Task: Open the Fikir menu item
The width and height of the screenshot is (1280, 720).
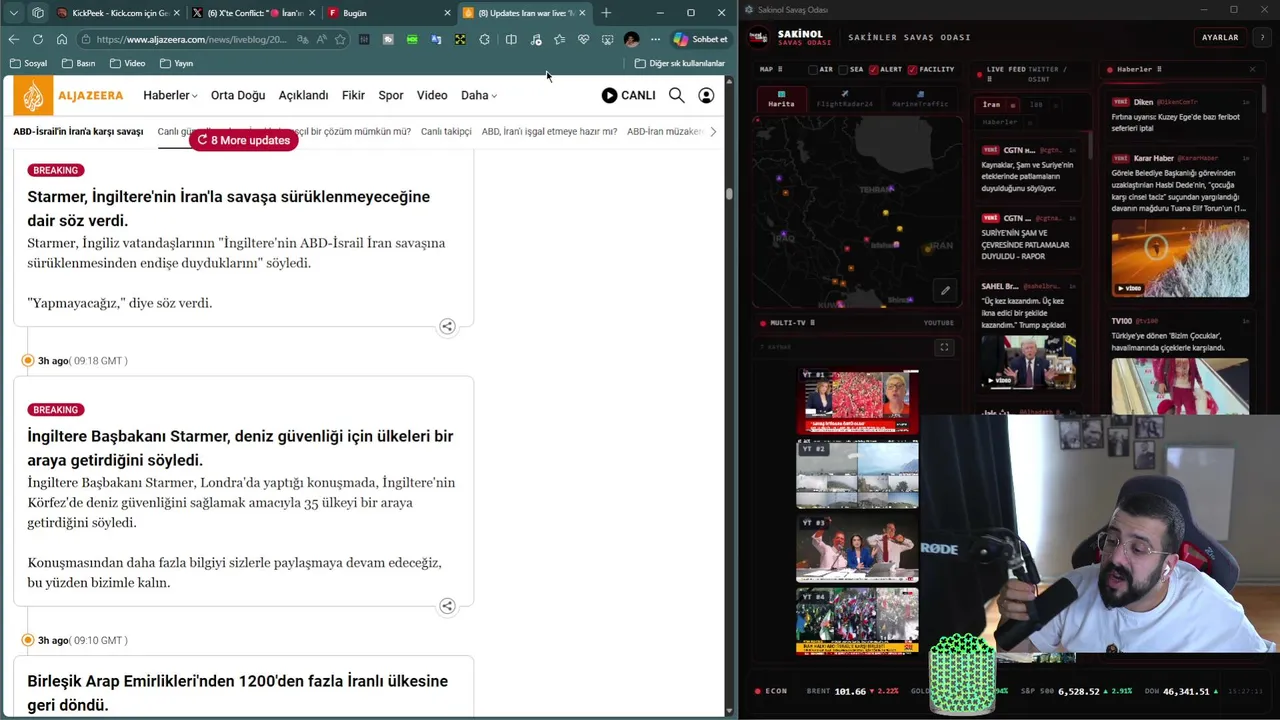Action: [353, 95]
